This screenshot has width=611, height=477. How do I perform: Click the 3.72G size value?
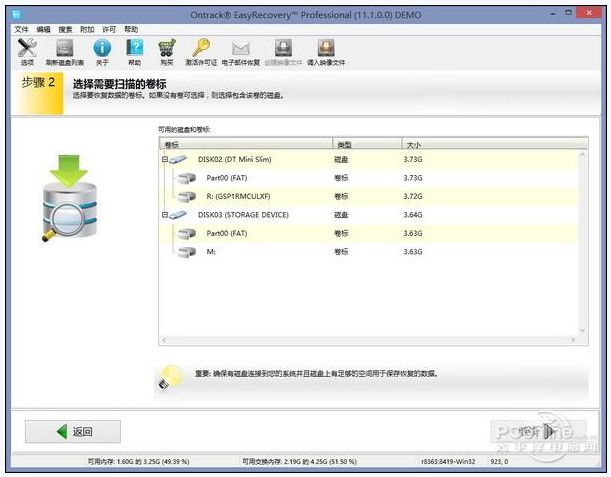coord(413,196)
